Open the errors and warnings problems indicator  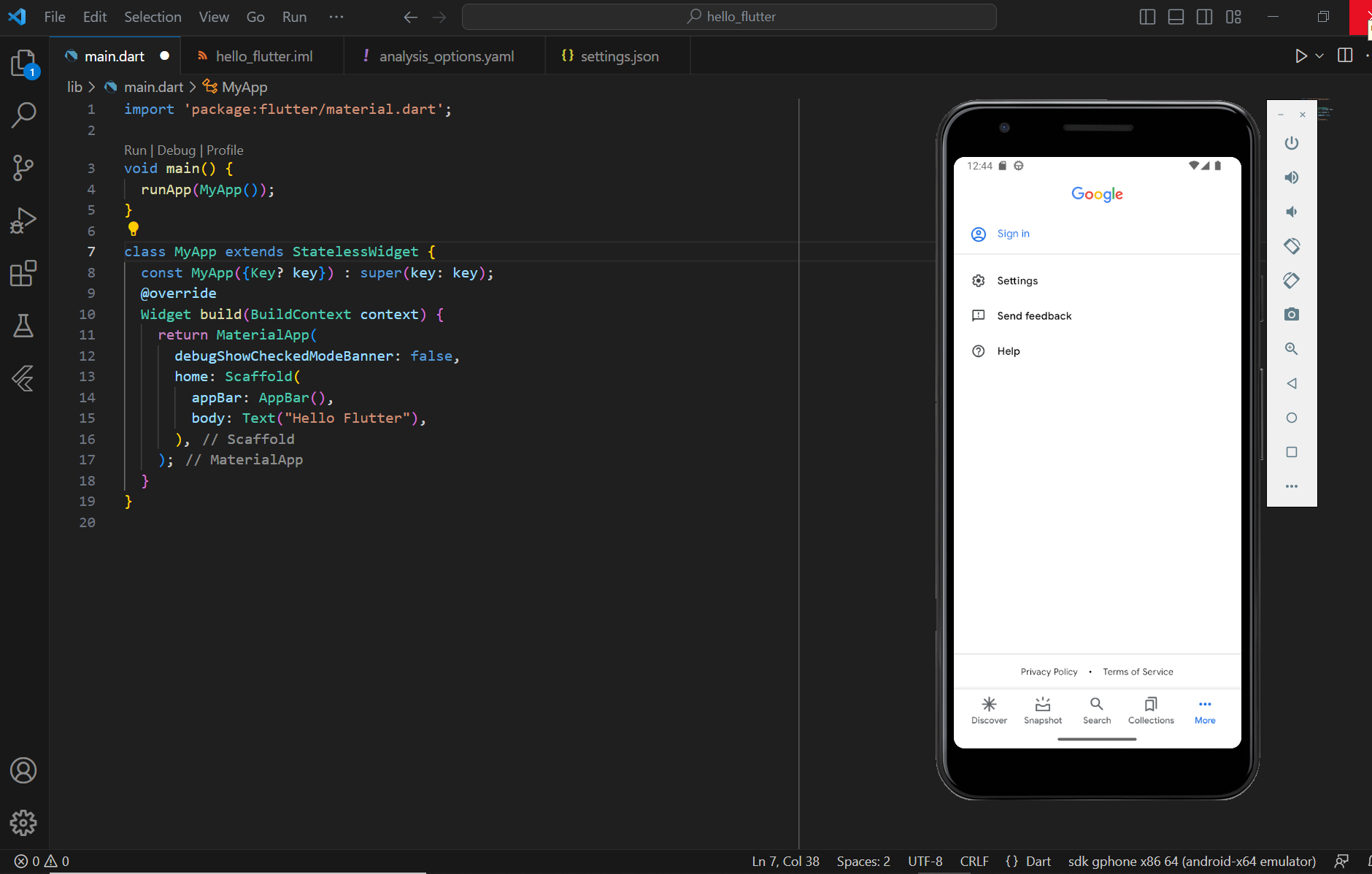pos(42,862)
